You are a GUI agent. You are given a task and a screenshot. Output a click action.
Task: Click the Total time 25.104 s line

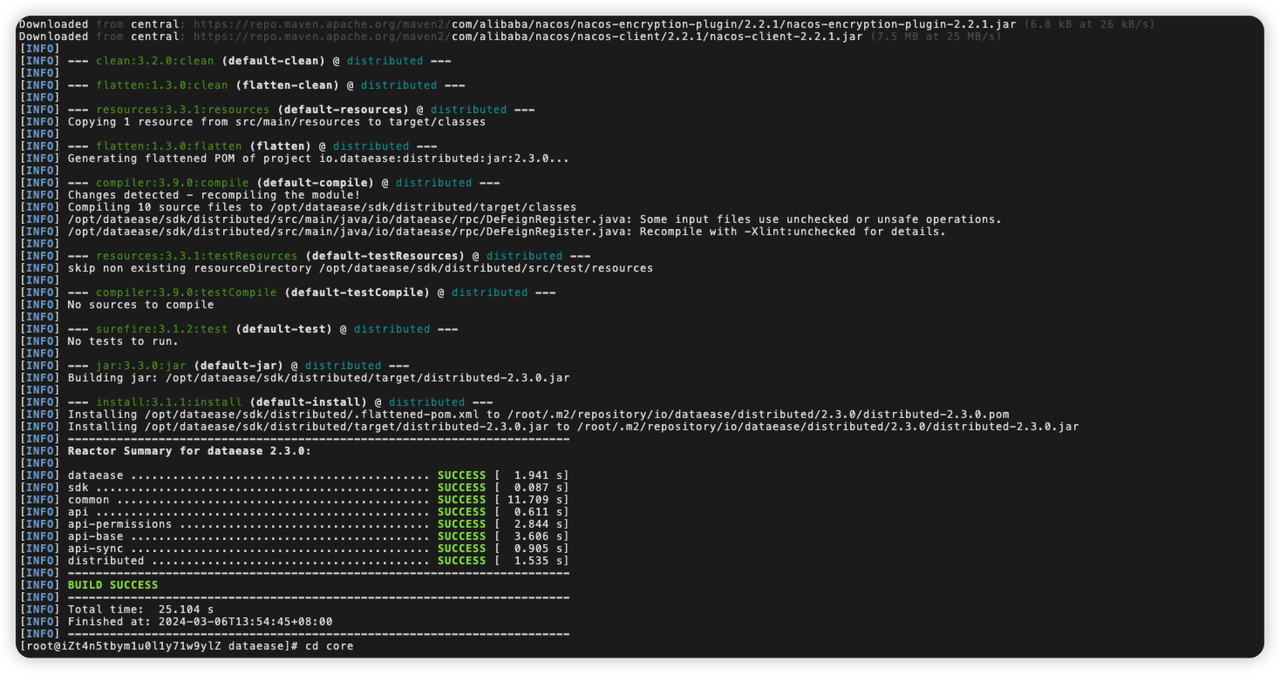point(140,609)
